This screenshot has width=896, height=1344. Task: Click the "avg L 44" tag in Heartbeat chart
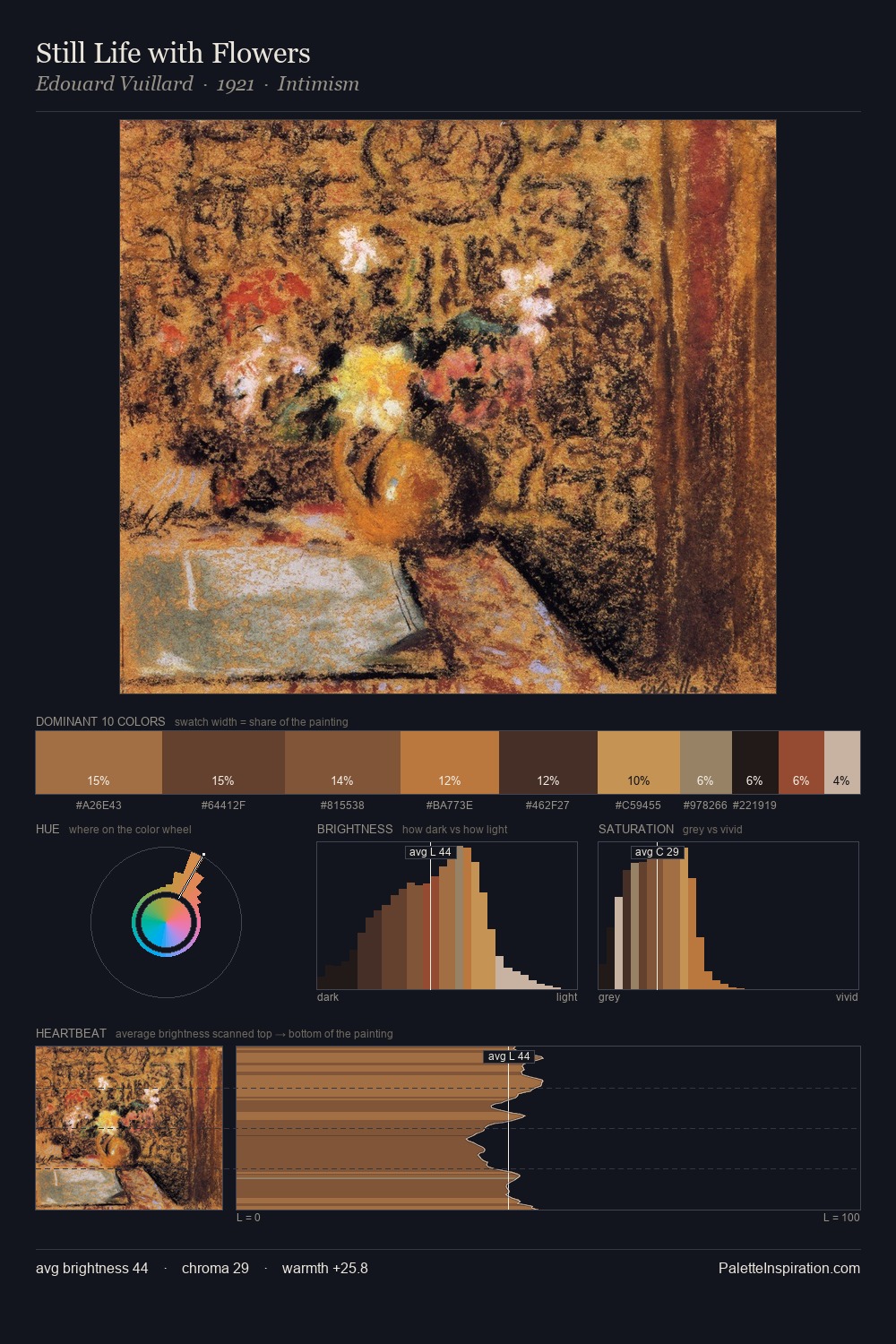pyautogui.click(x=509, y=1056)
